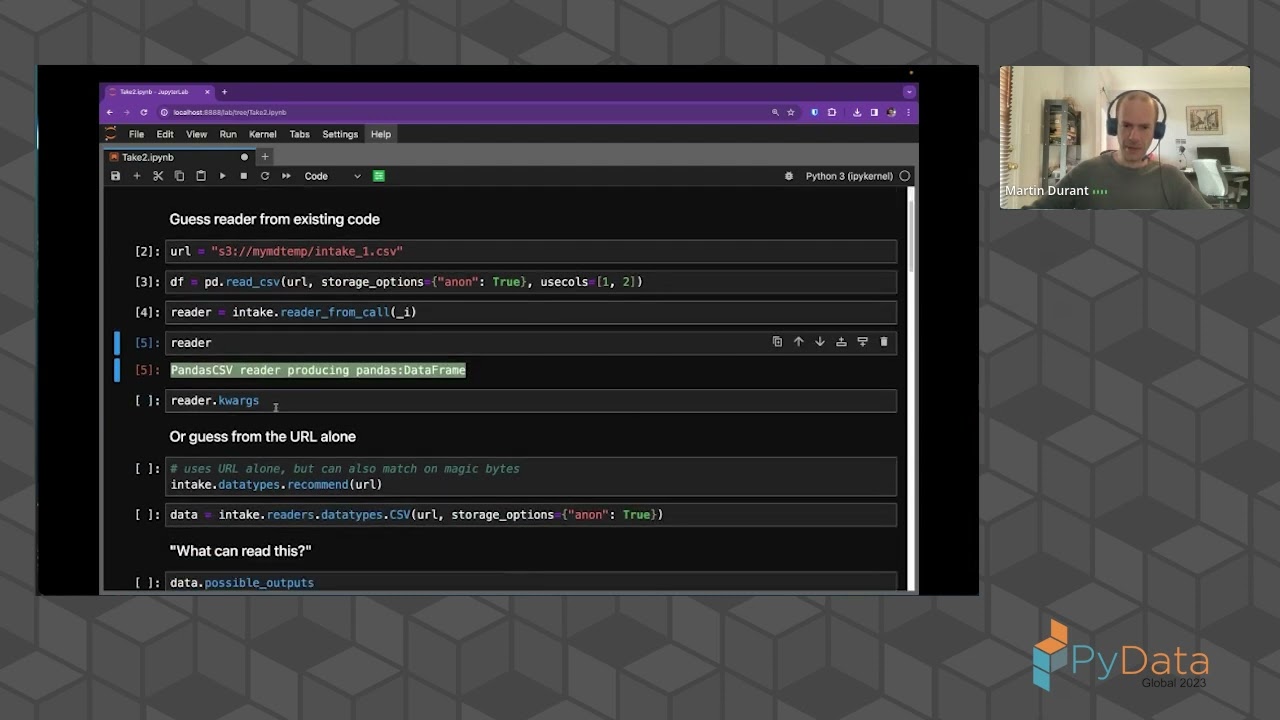
Task: Run the selected cell with the play icon
Action: (x=222, y=176)
